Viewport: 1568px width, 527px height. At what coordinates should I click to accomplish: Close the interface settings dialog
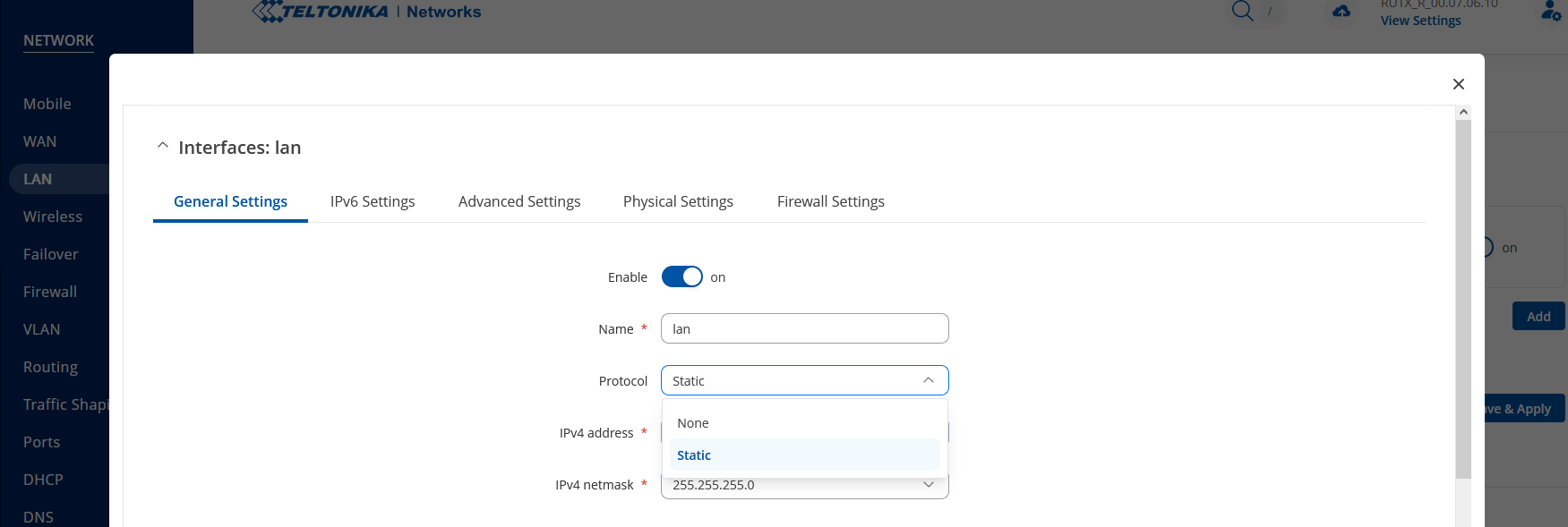pyautogui.click(x=1459, y=84)
